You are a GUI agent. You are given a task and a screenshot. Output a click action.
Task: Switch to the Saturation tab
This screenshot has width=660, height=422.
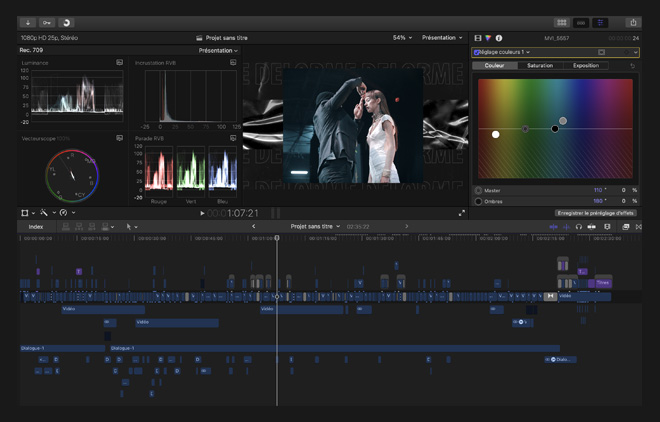540,66
